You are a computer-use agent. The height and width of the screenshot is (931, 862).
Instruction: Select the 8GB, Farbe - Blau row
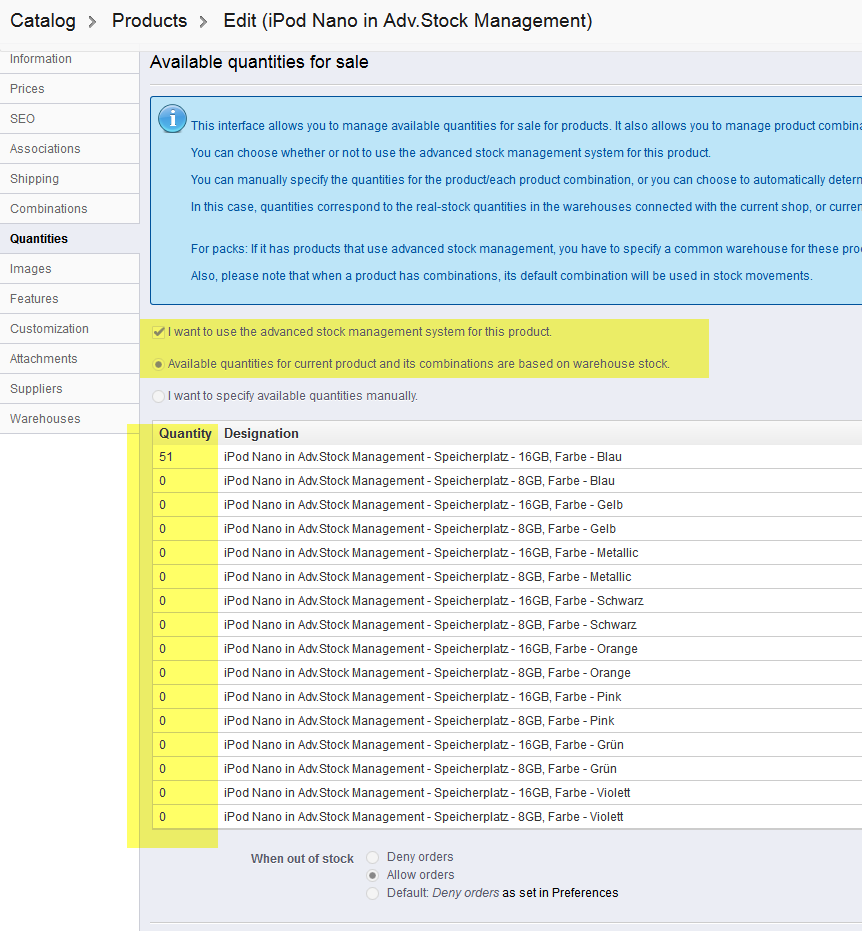507,481
